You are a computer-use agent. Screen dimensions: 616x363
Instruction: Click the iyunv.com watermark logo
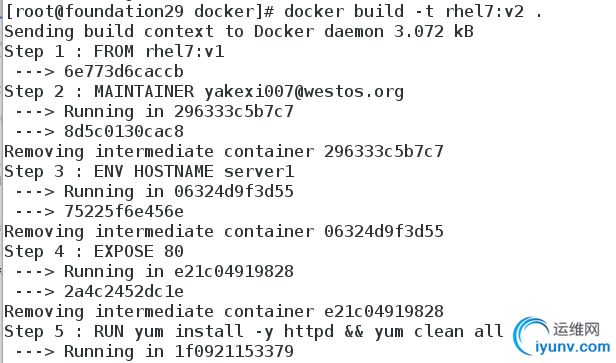pos(562,337)
